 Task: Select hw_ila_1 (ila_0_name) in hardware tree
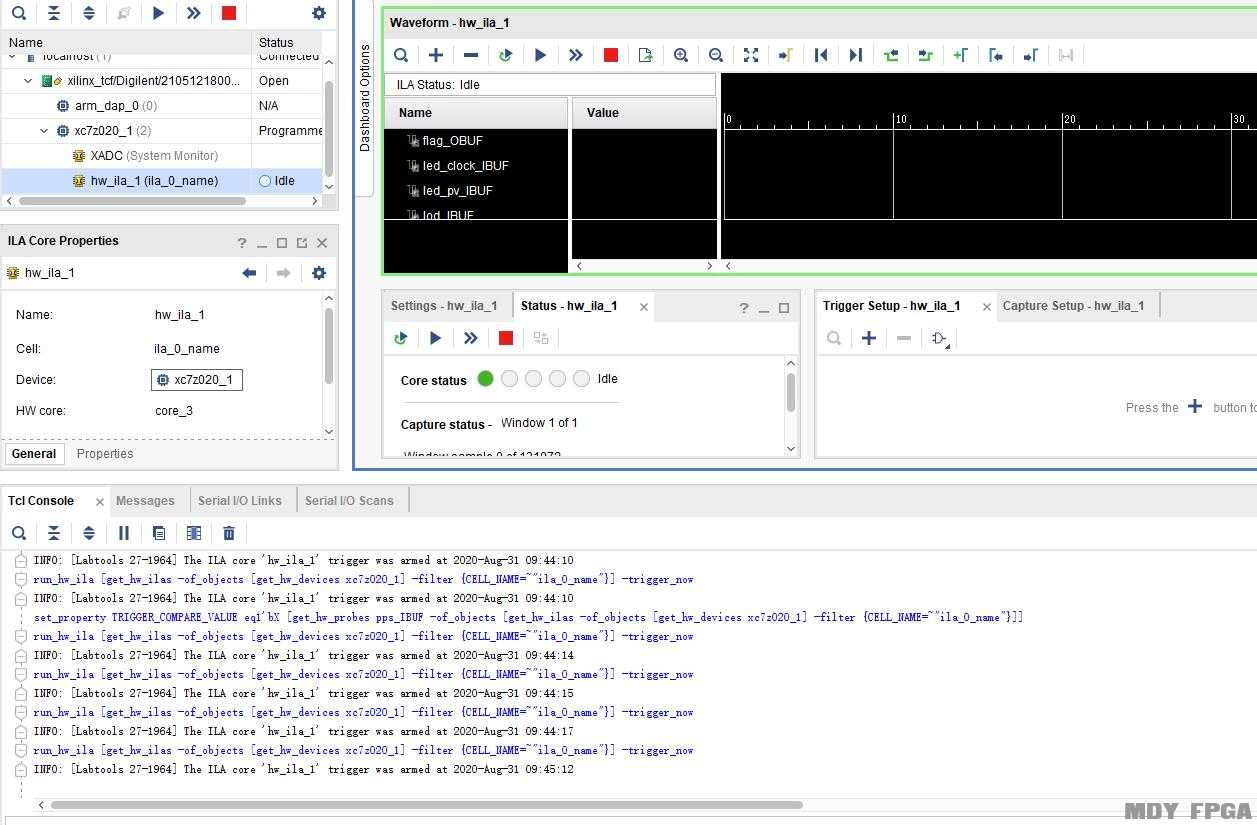pyautogui.click(x=154, y=181)
